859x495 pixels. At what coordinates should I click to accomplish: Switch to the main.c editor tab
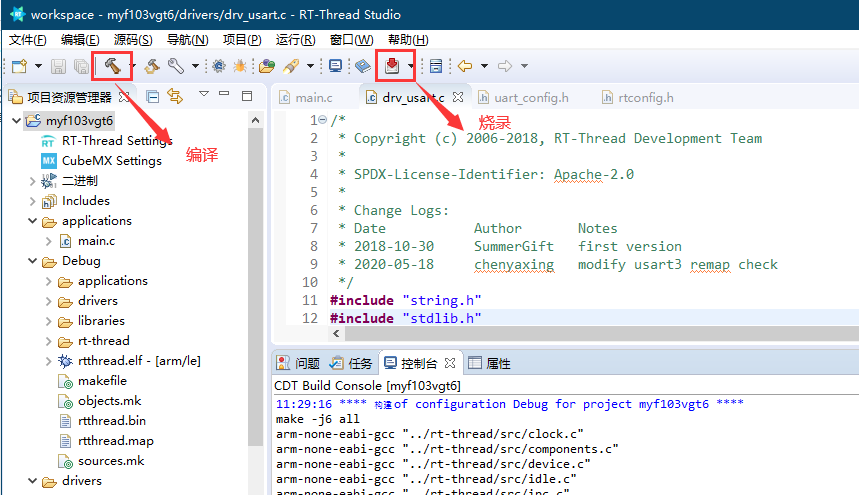coord(306,97)
